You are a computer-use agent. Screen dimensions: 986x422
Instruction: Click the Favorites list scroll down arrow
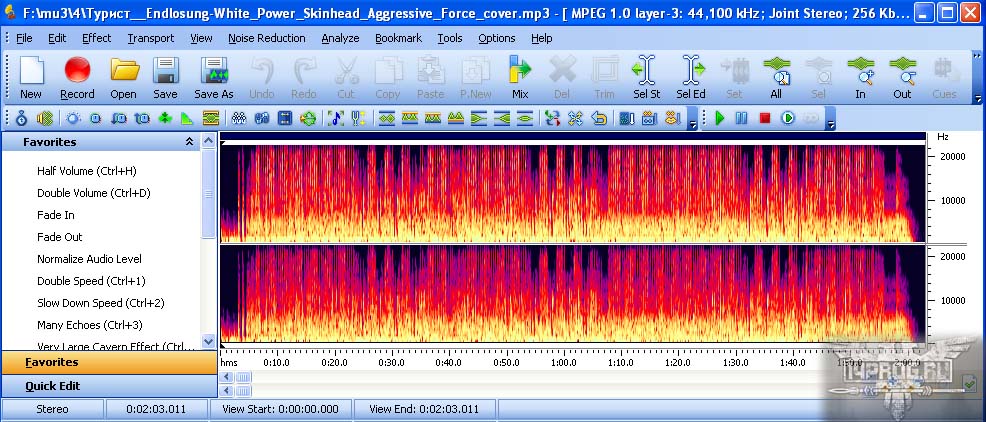click(209, 342)
